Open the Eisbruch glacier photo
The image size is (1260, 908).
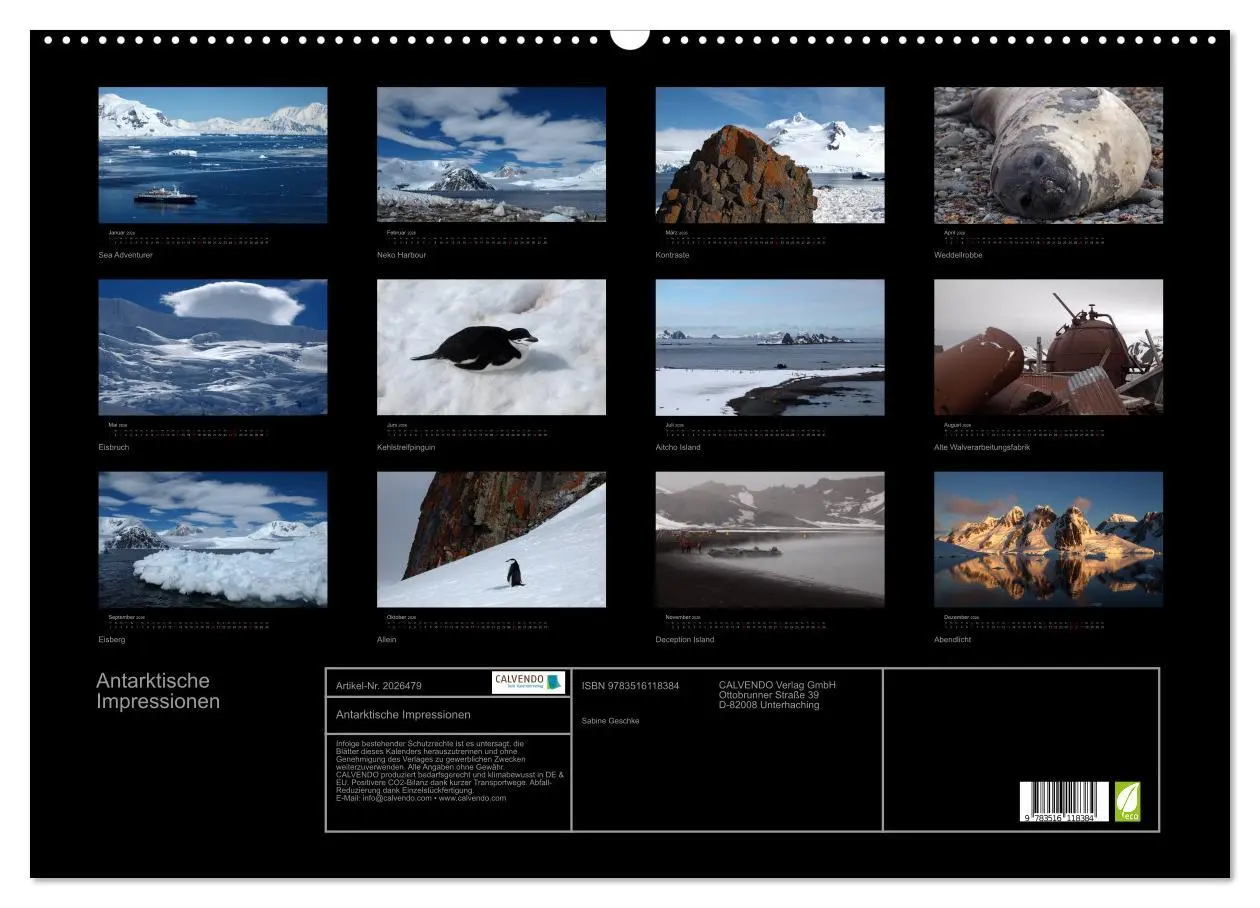click(x=212, y=347)
